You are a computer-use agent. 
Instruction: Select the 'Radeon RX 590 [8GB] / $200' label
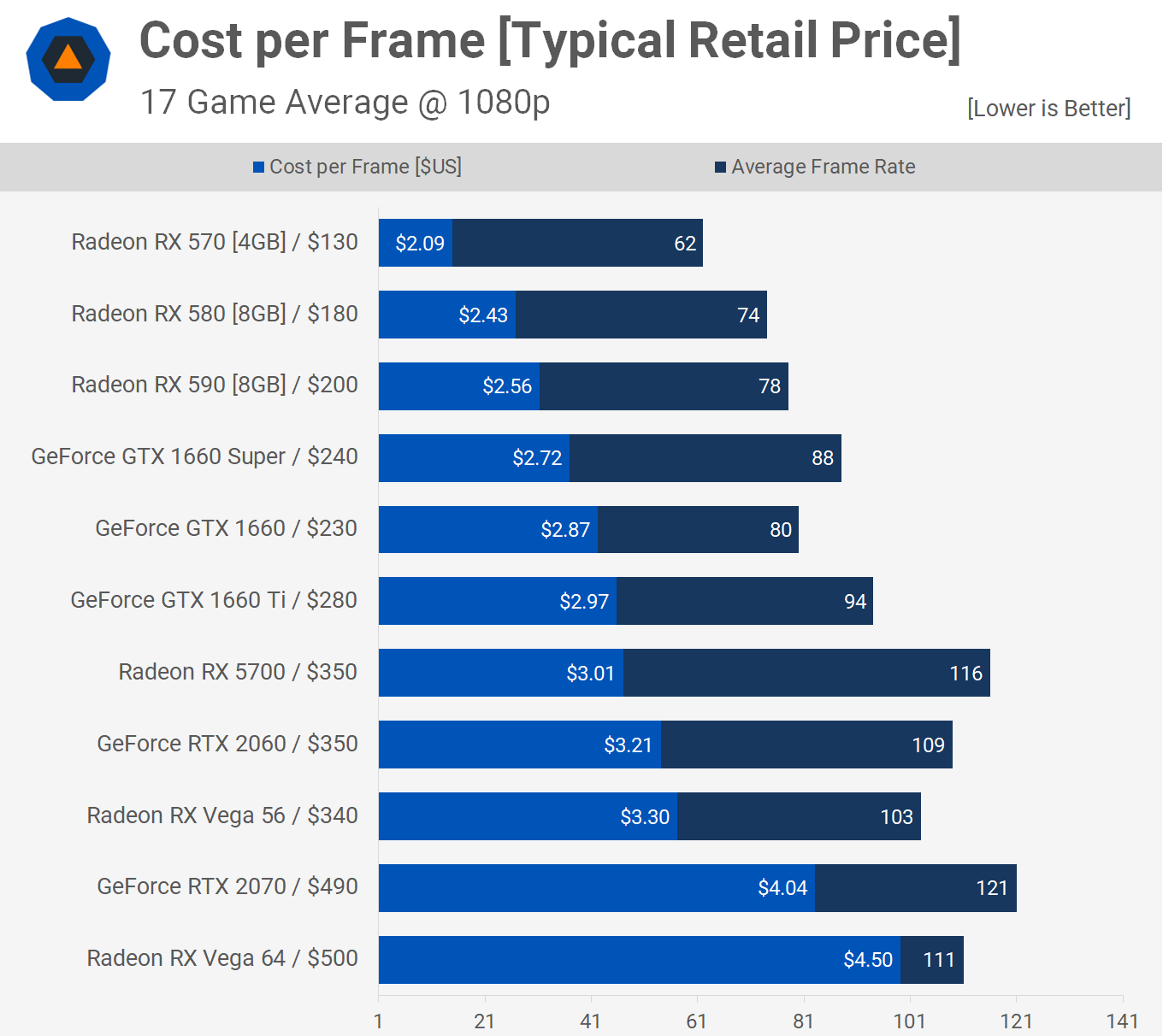[x=215, y=385]
